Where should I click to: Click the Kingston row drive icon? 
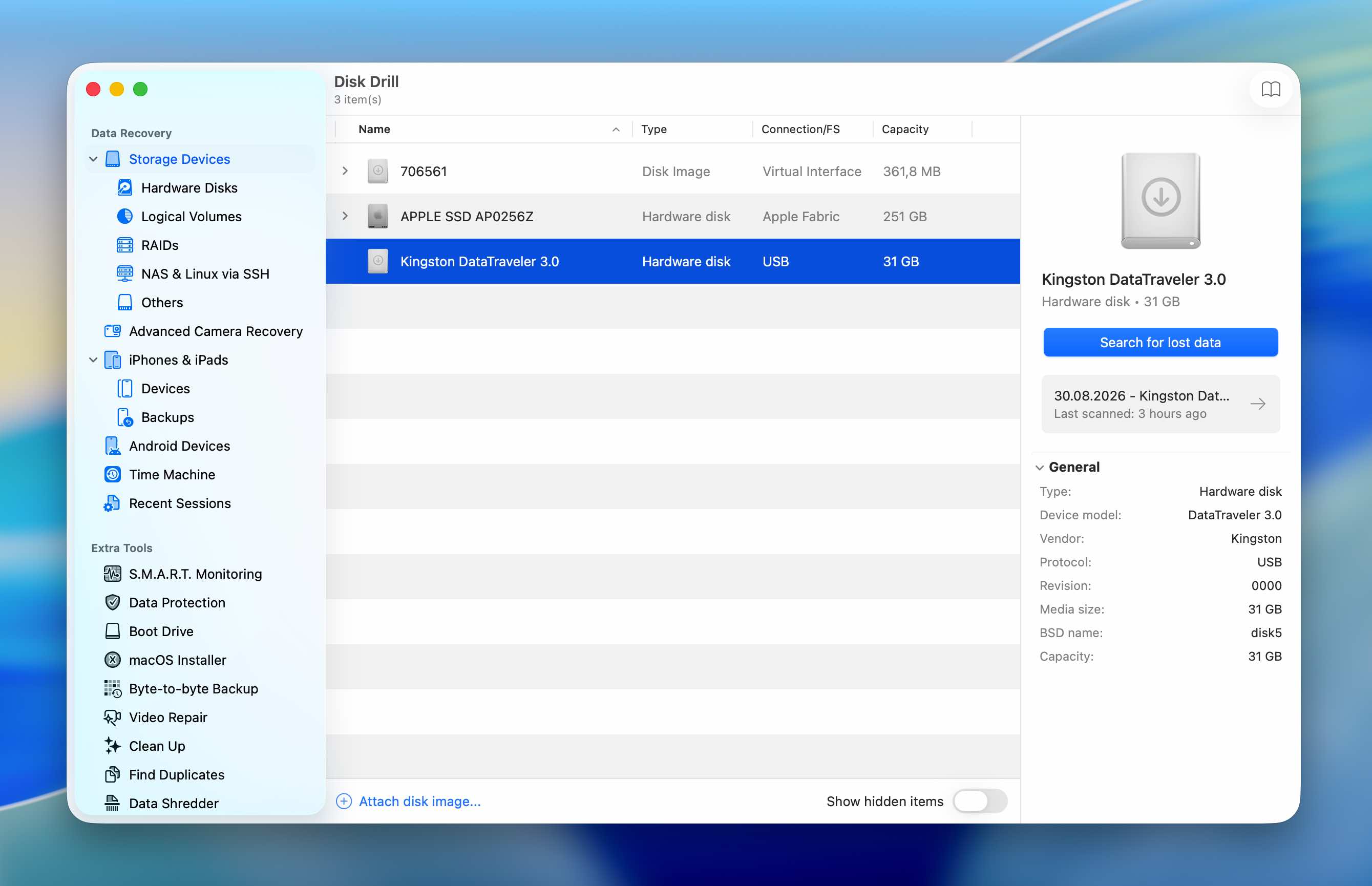point(378,261)
